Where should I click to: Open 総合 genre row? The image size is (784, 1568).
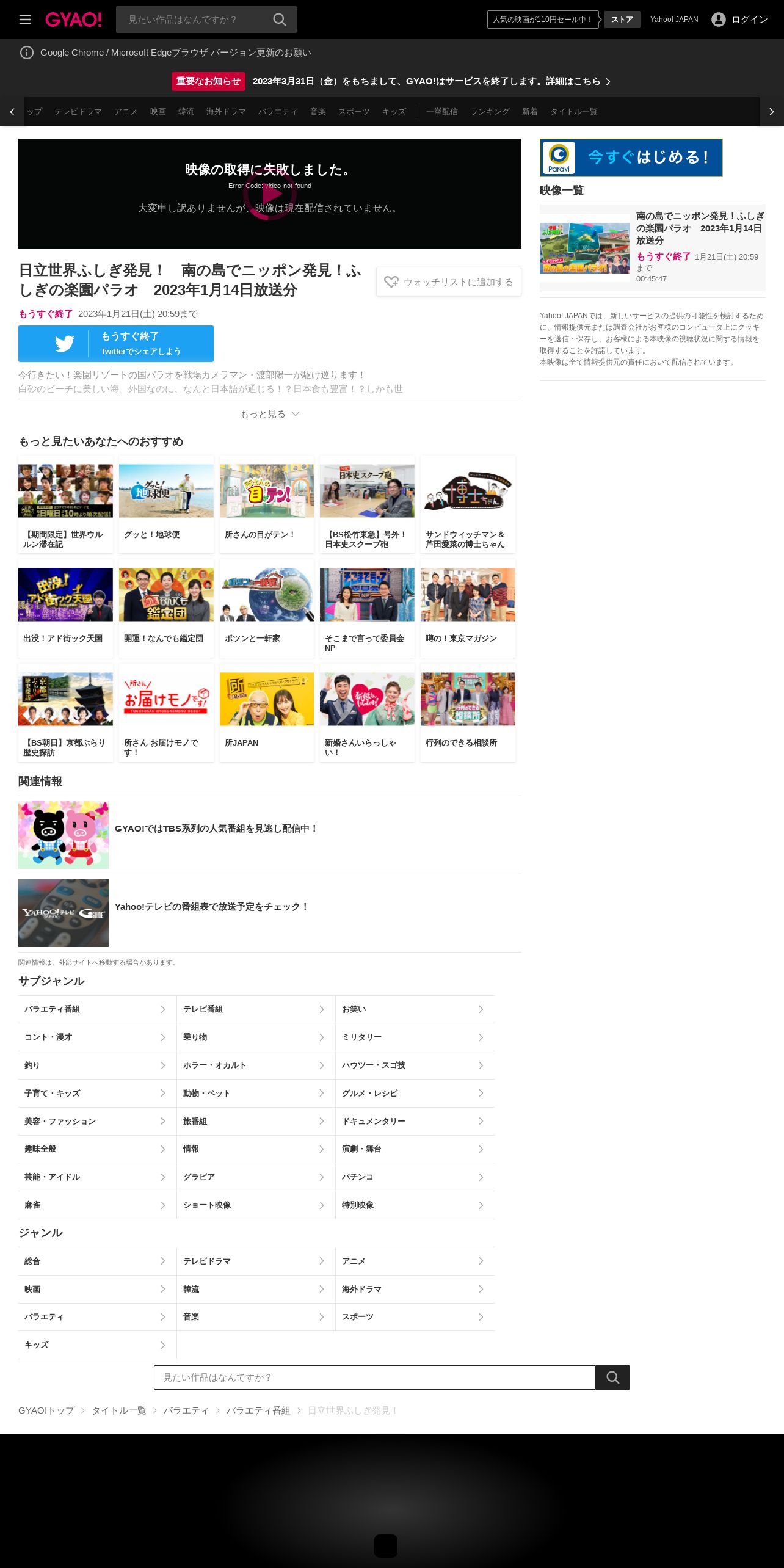point(97,1261)
